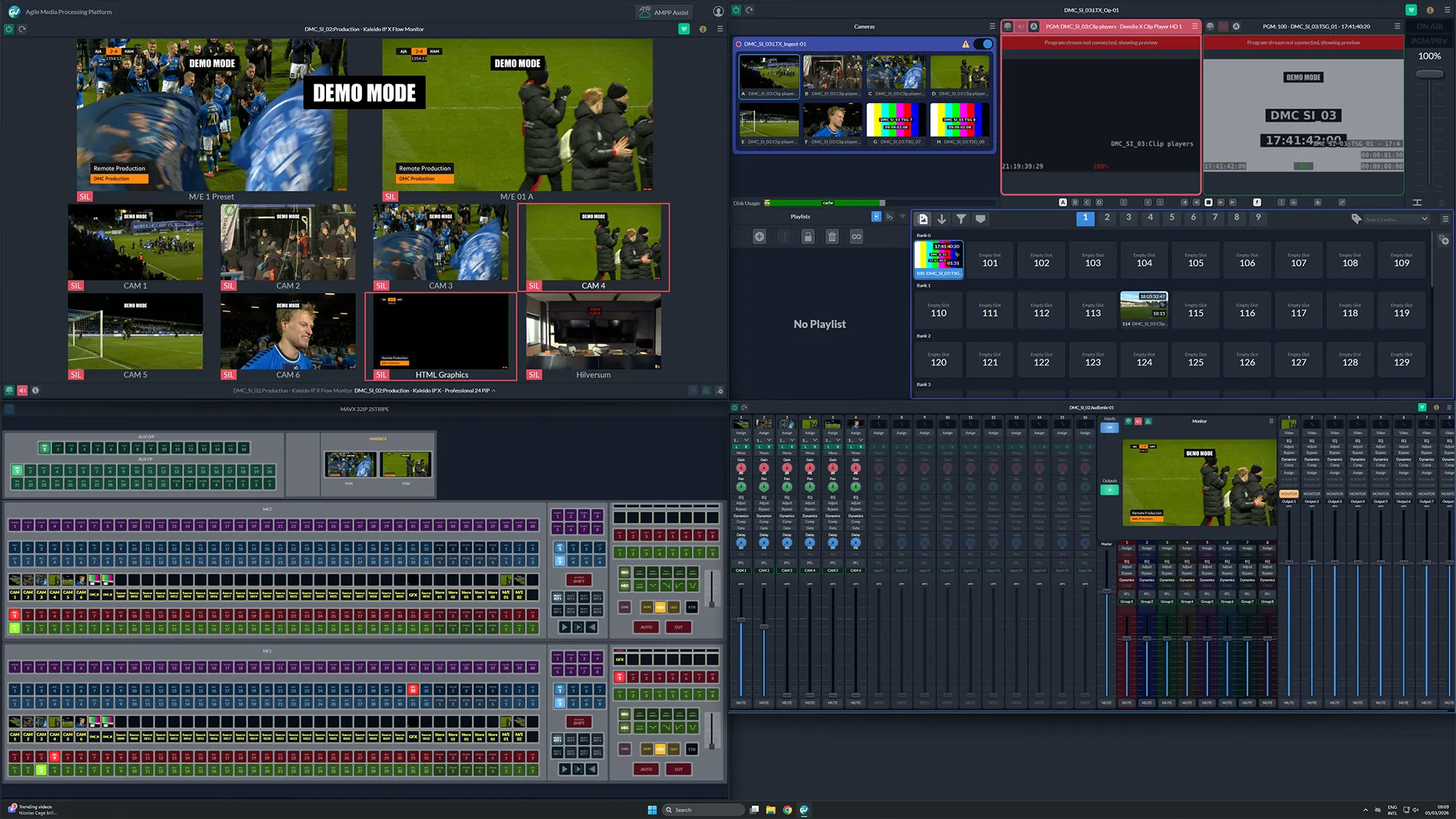This screenshot has height=819, width=1456.
Task: Click the power icon in LTX Op-01 header
Action: point(736,10)
